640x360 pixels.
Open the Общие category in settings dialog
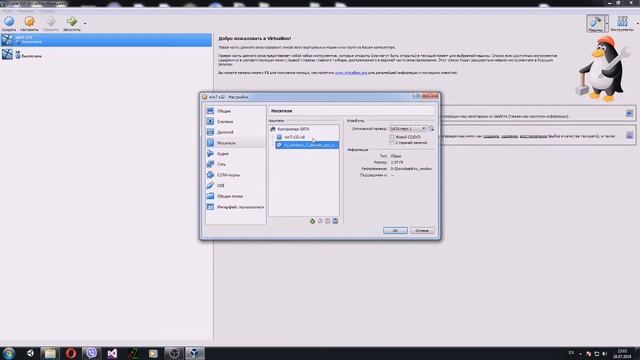coord(236,111)
